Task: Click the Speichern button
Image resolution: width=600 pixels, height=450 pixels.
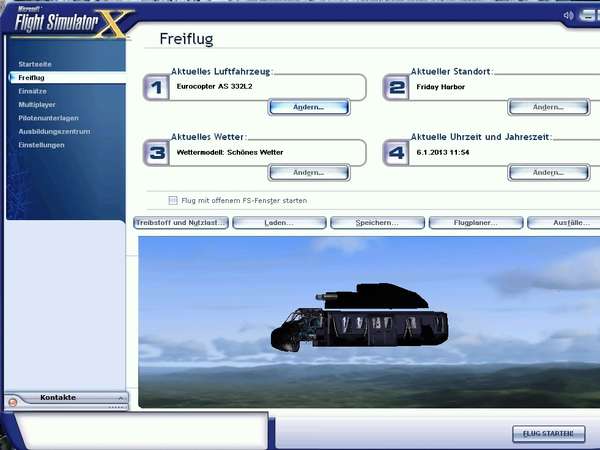Action: coord(377,223)
